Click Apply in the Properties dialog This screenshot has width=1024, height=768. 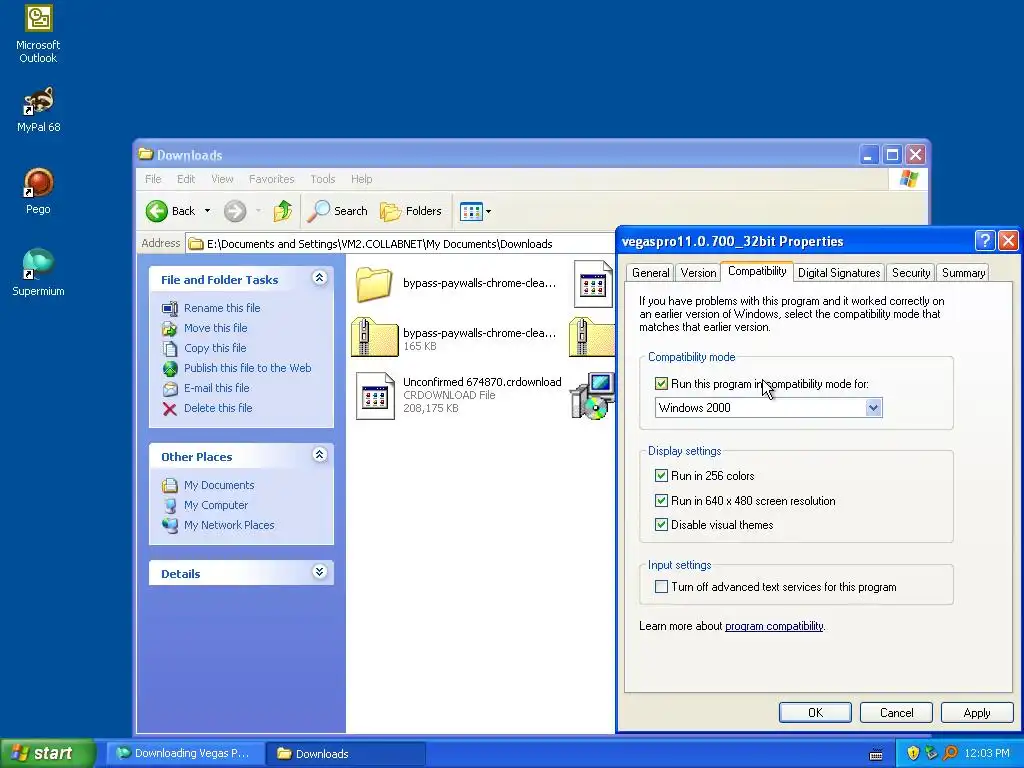[x=977, y=712]
